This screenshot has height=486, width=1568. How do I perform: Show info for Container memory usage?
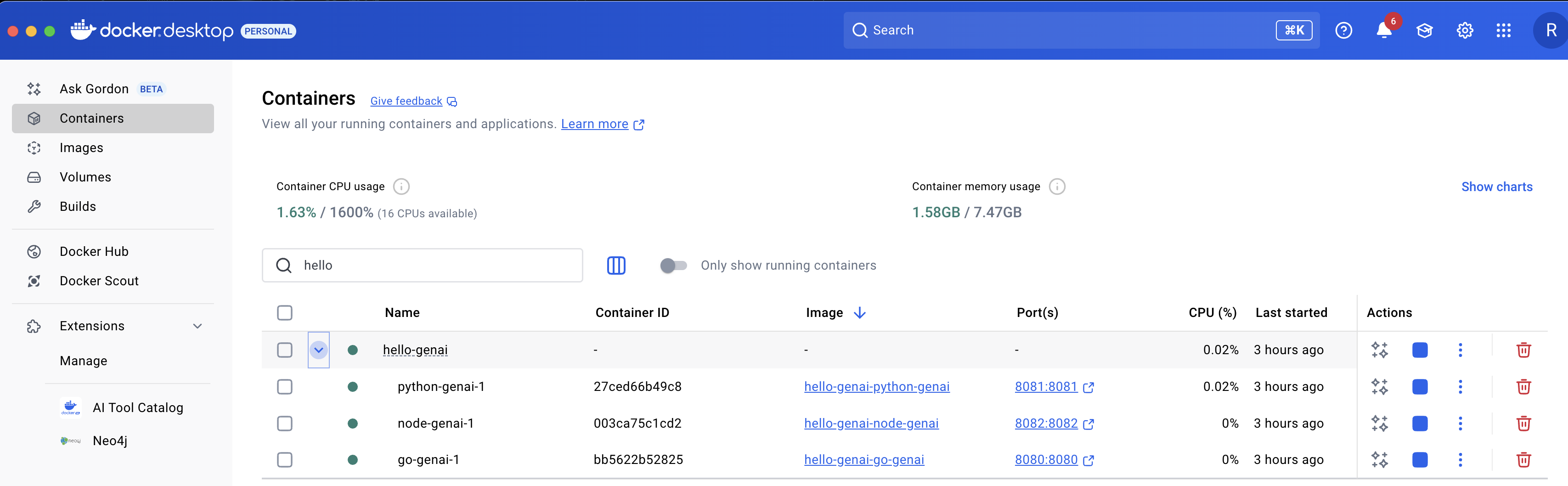(x=1057, y=186)
